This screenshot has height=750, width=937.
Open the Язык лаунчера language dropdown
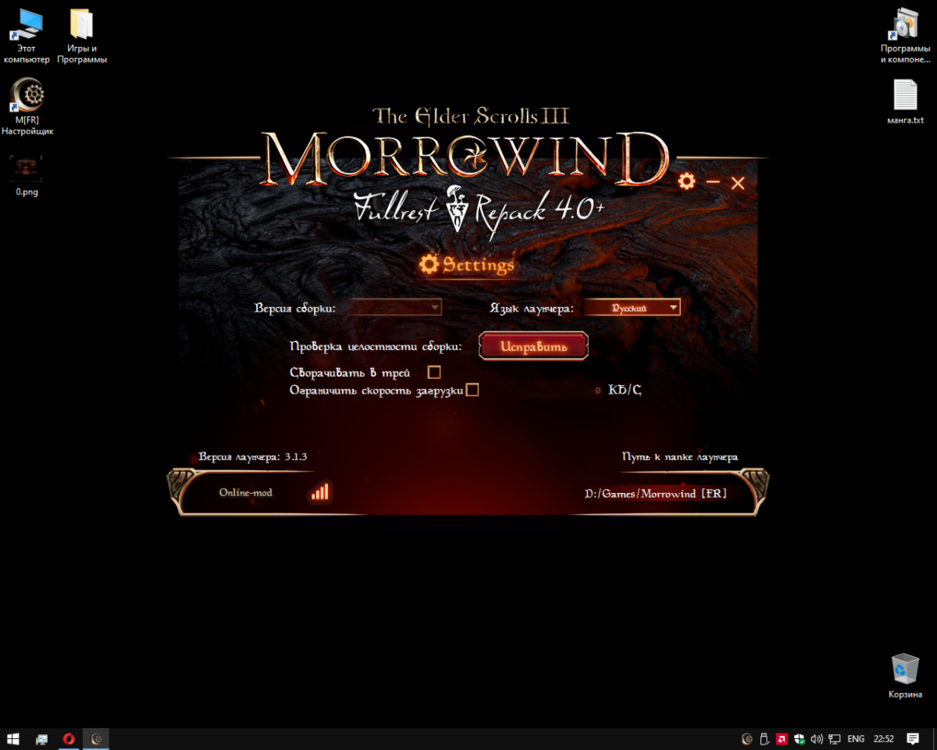(x=632, y=308)
